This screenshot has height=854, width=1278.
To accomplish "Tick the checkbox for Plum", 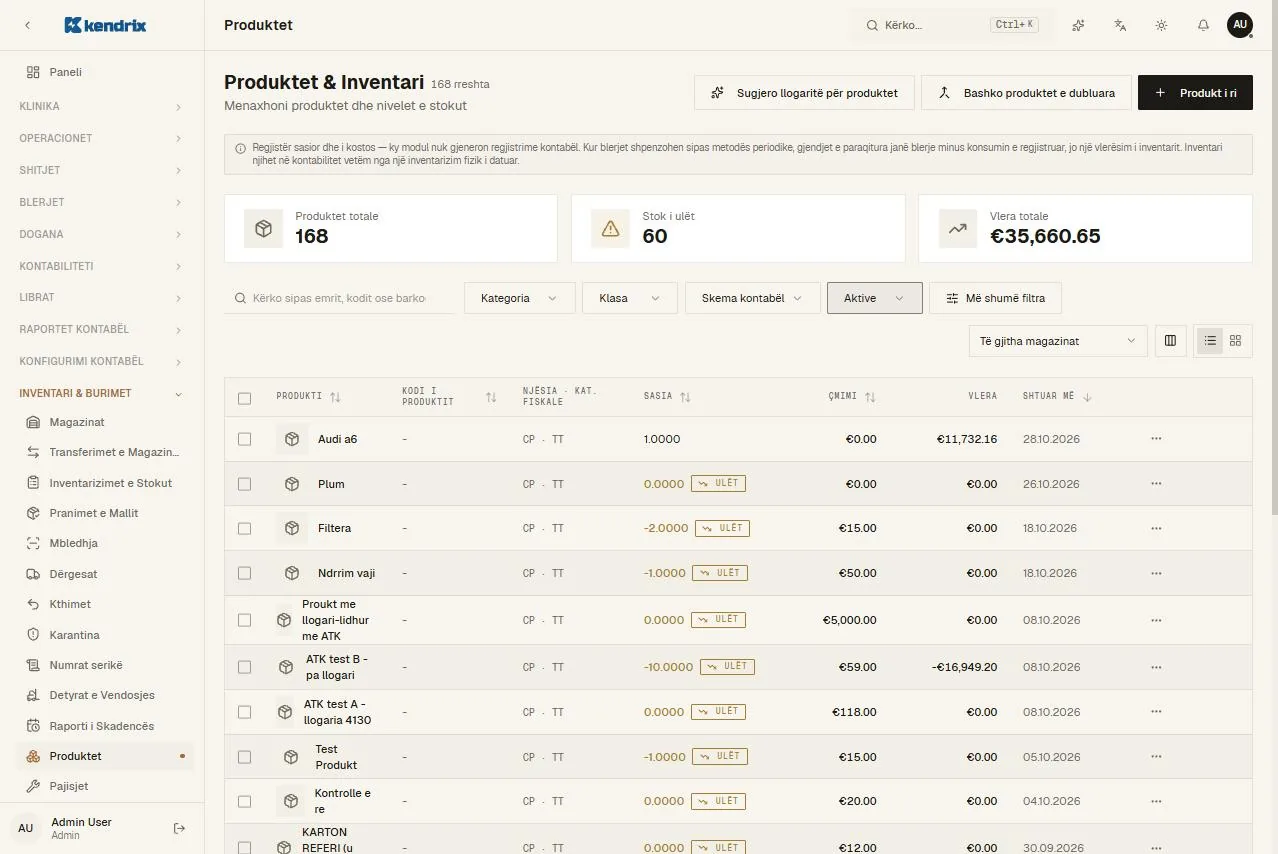I will tap(245, 484).
